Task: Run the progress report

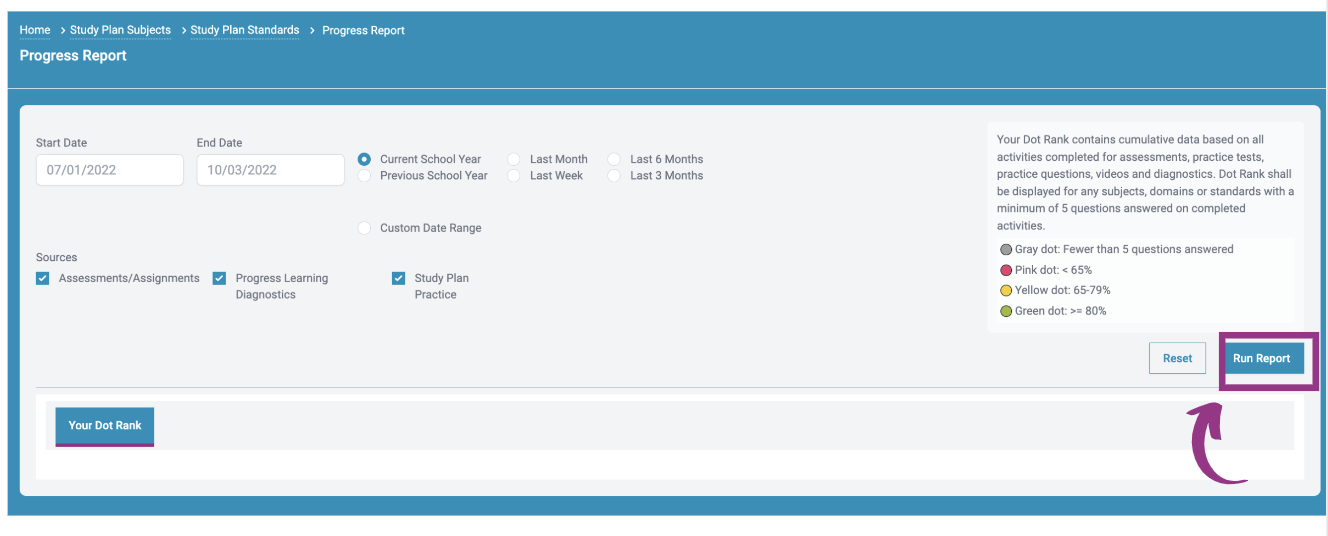Action: pos(1261,358)
